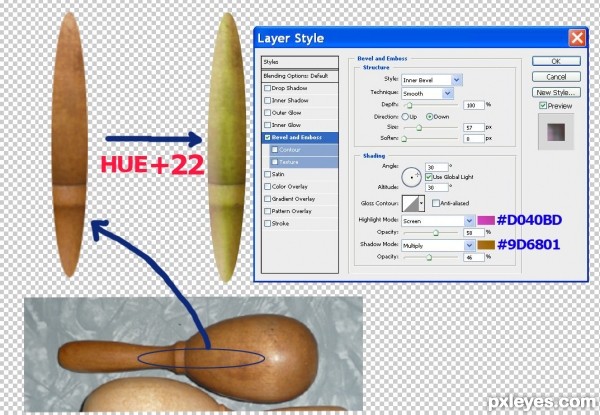Enable the Stroke effect
Image resolution: width=600 pixels, height=415 pixels.
[x=267, y=223]
